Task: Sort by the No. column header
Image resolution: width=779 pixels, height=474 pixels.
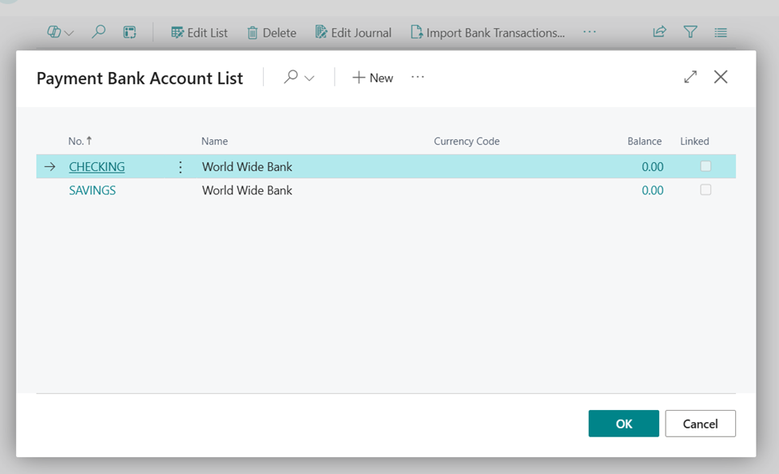Action: [x=80, y=141]
